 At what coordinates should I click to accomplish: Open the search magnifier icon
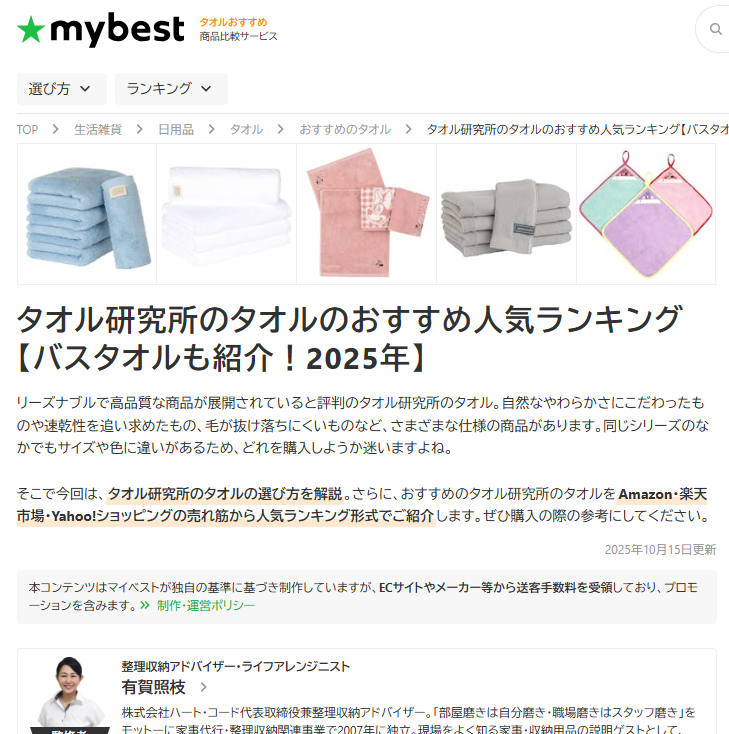pos(715,29)
